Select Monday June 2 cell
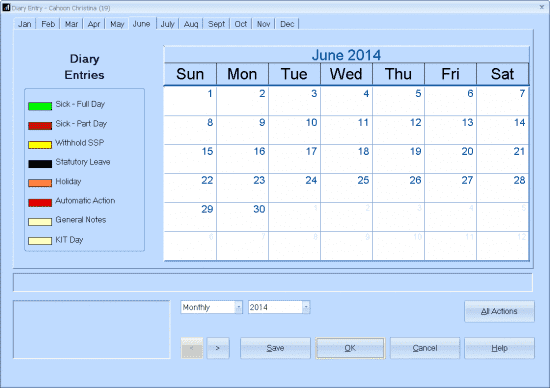This screenshot has height=388, width=550. pos(242,101)
